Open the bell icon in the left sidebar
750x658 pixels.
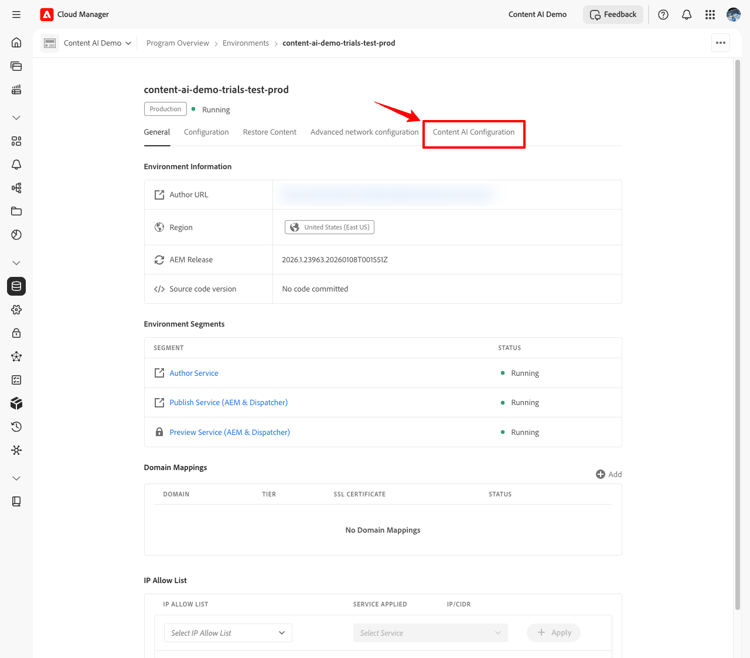(16, 164)
